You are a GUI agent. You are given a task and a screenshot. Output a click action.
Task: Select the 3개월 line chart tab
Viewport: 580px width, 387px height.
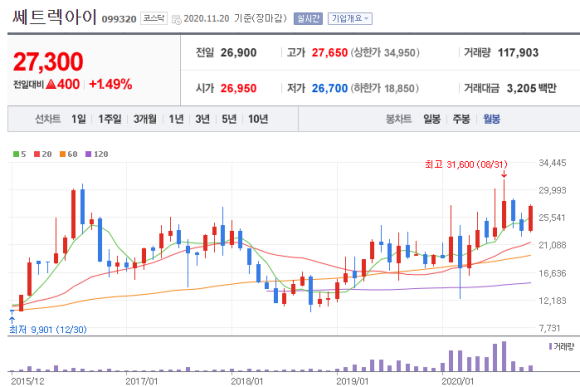tap(145, 119)
